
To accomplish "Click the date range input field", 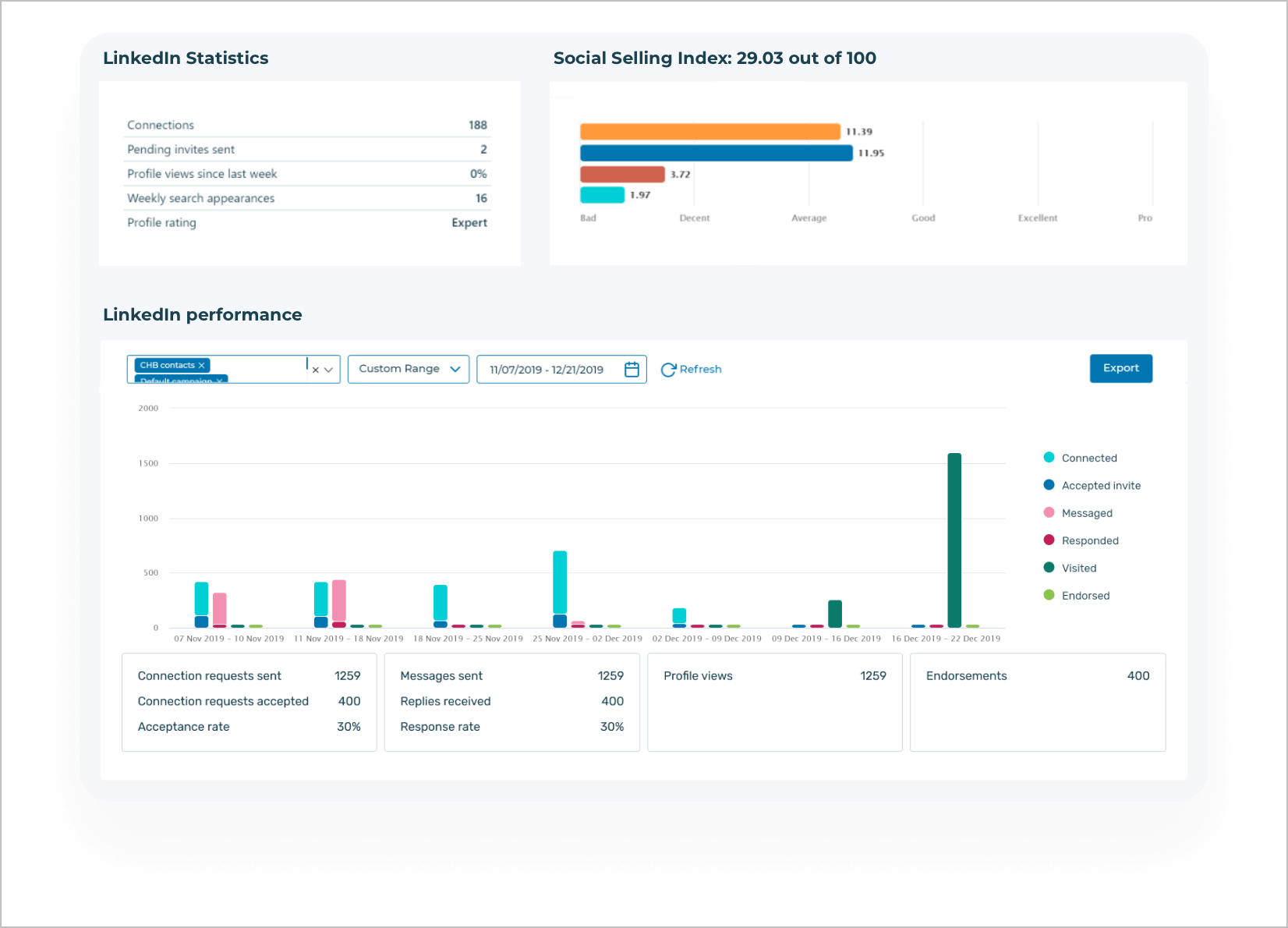I will coord(547,370).
